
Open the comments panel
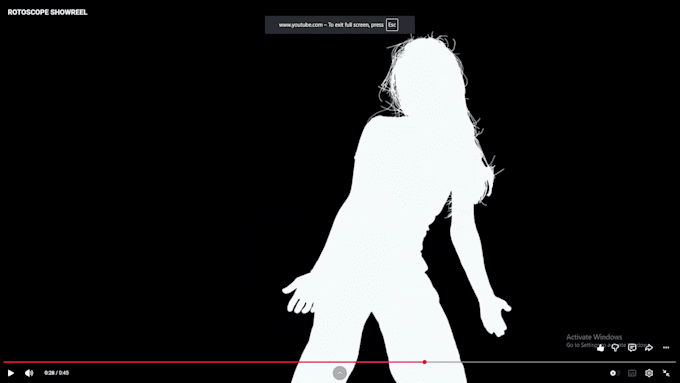[x=632, y=347]
